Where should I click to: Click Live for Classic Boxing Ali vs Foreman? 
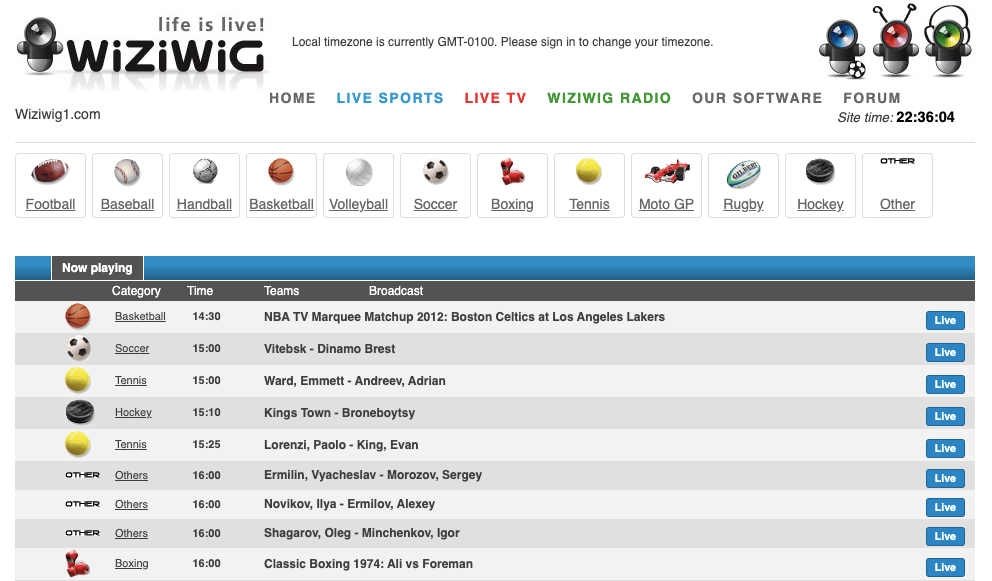coord(945,567)
